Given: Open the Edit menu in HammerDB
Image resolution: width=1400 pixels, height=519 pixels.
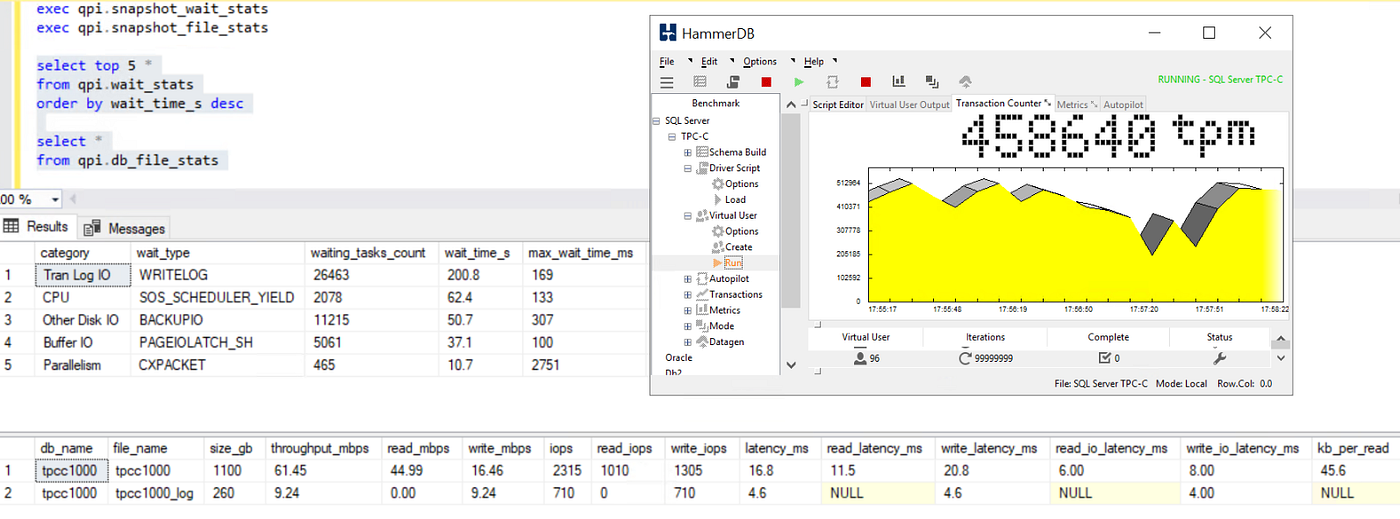Looking at the screenshot, I should pyautogui.click(x=709, y=62).
